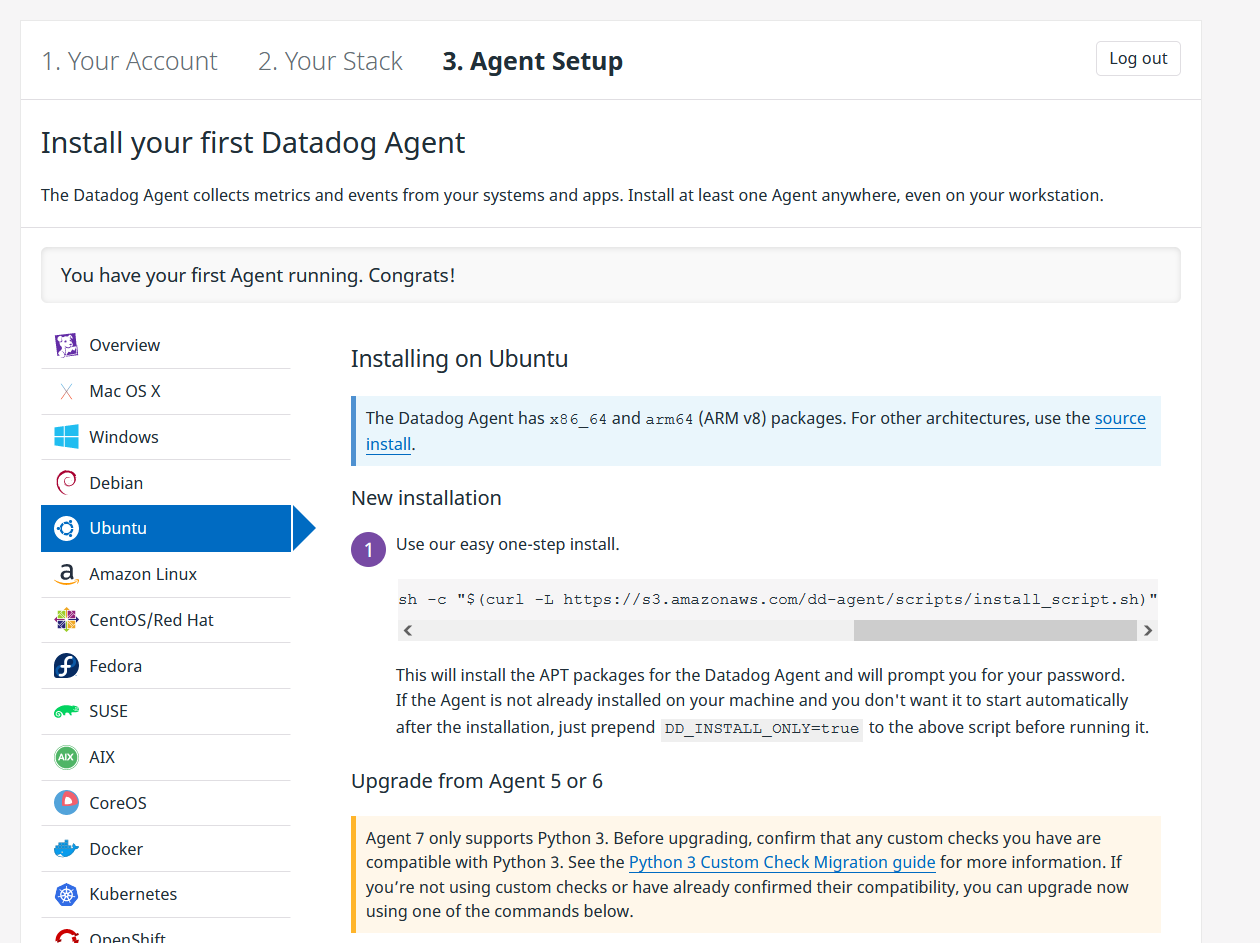Screen dimensions: 1260x943
Task: Click 'New installation' heading
Action: coord(426,498)
